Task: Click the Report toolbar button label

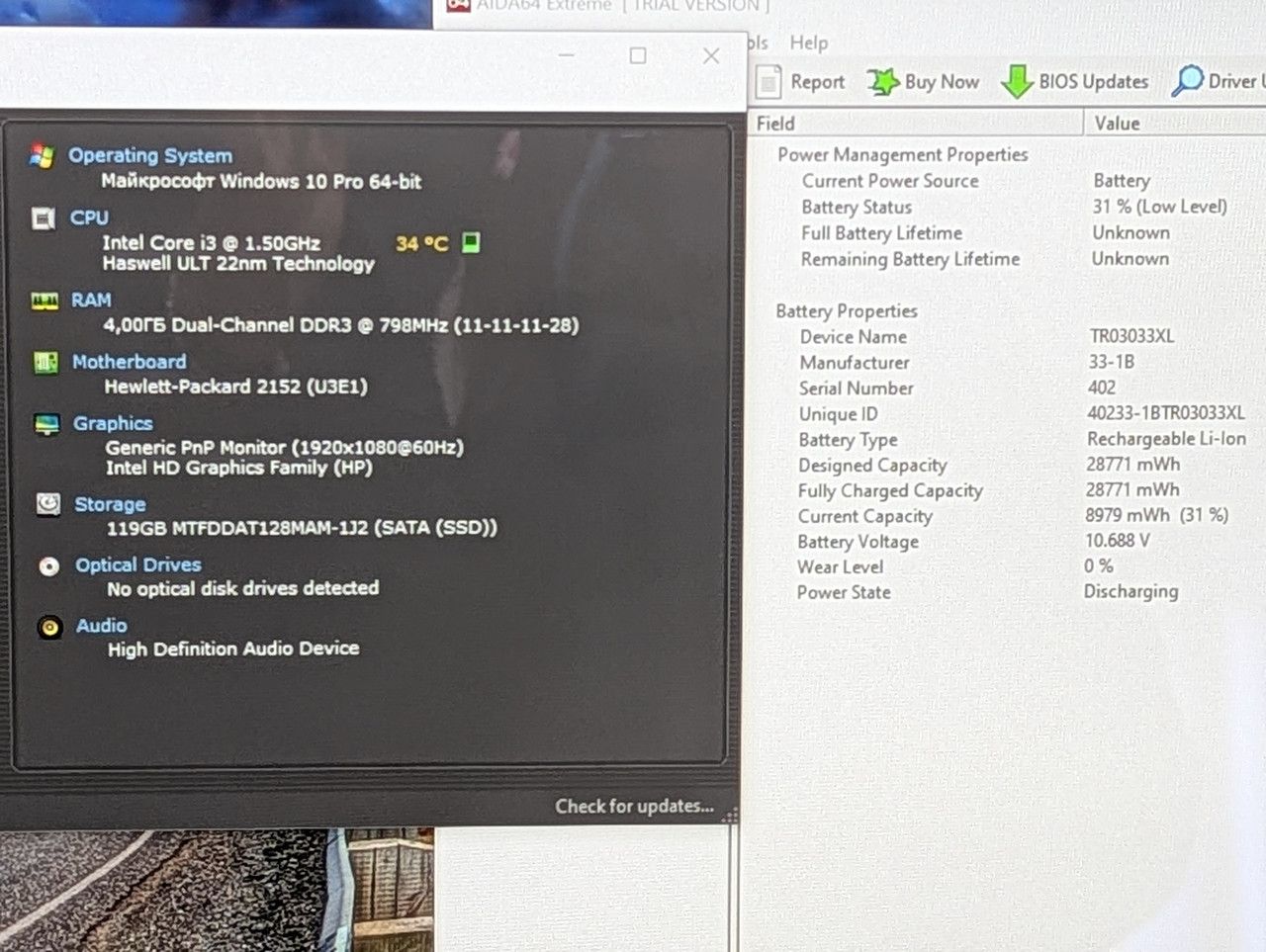Action: [x=818, y=82]
